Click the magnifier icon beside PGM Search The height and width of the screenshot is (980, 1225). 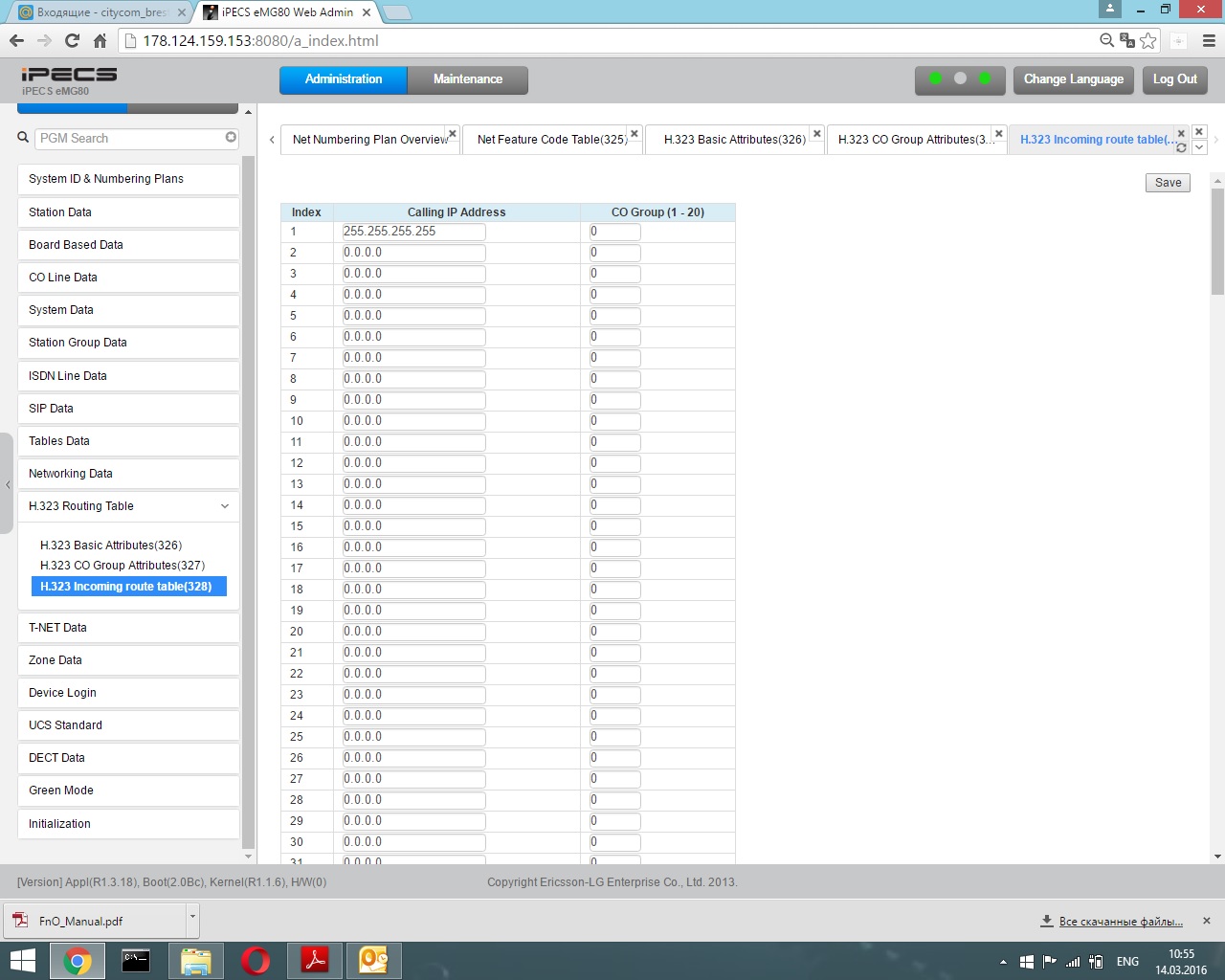click(23, 138)
